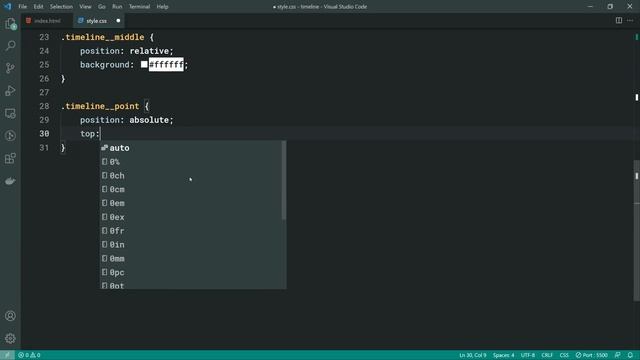640x360 pixels.
Task: Click the feedback icon in status bar
Action: tap(618, 355)
